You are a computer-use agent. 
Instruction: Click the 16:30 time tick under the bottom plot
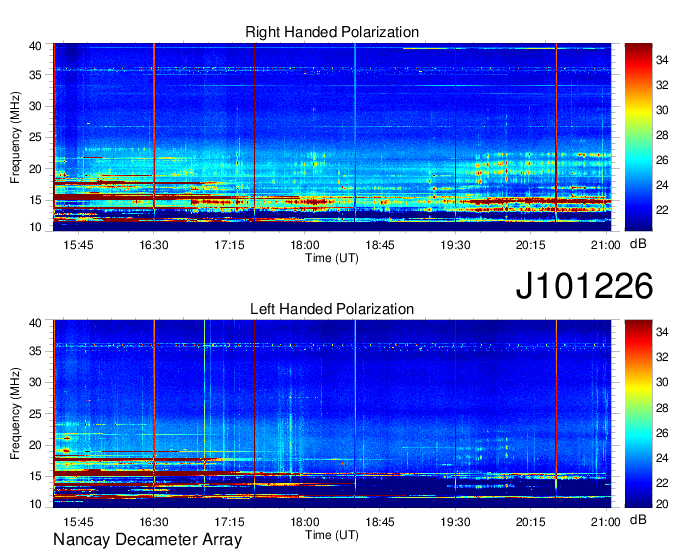pos(154,522)
